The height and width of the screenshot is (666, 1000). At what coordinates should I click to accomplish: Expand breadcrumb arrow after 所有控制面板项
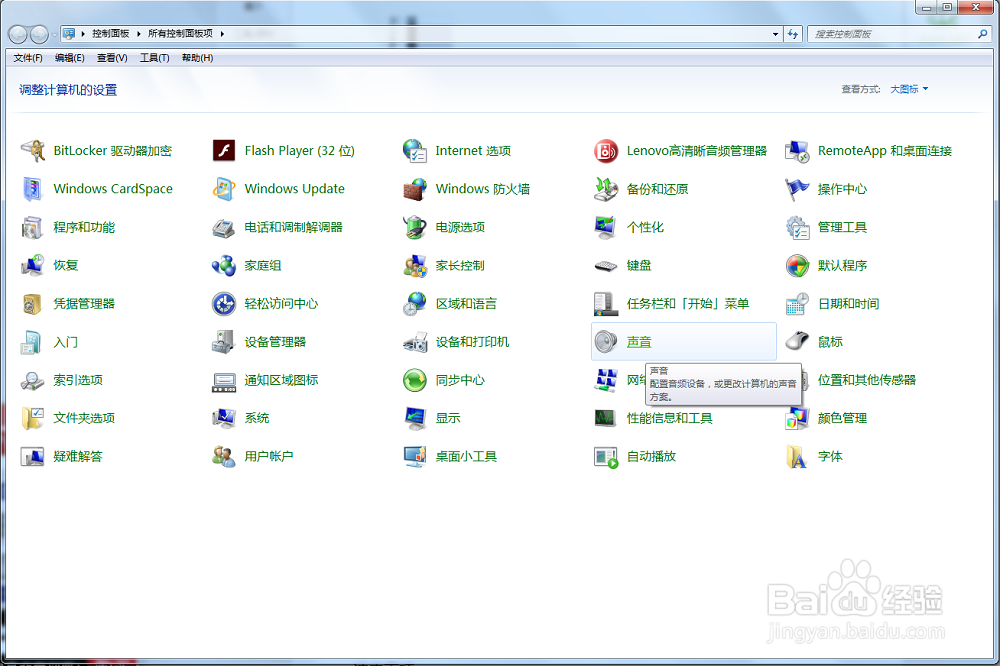(x=222, y=34)
